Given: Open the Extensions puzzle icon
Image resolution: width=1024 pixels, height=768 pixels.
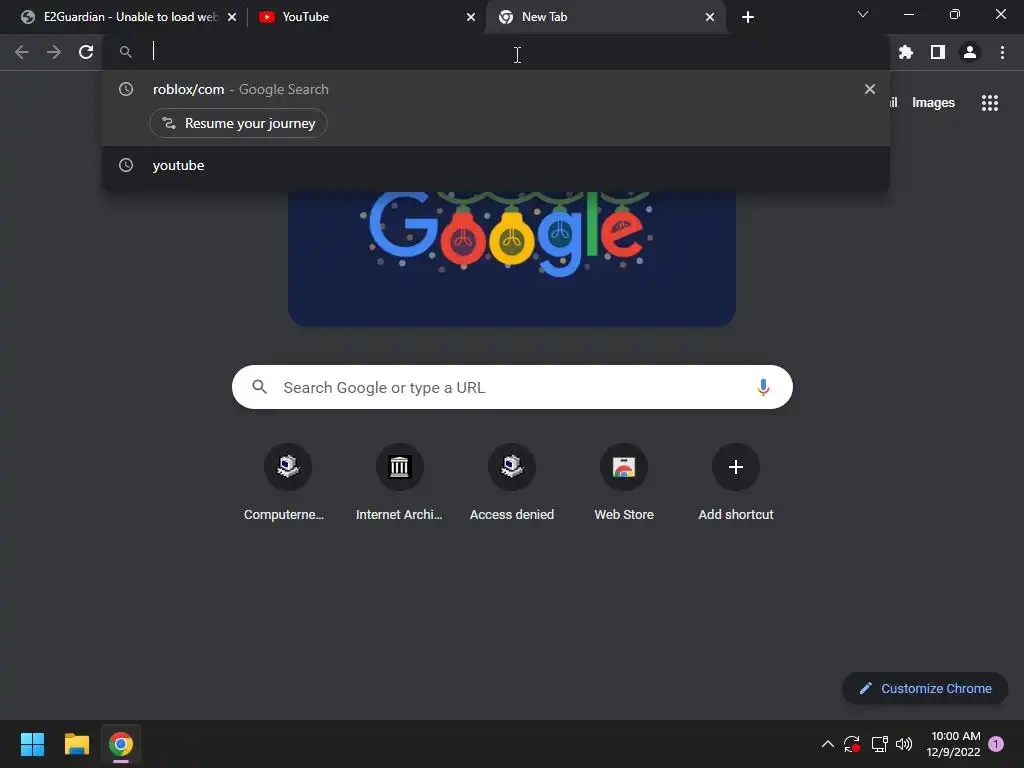Looking at the screenshot, I should click(x=906, y=52).
